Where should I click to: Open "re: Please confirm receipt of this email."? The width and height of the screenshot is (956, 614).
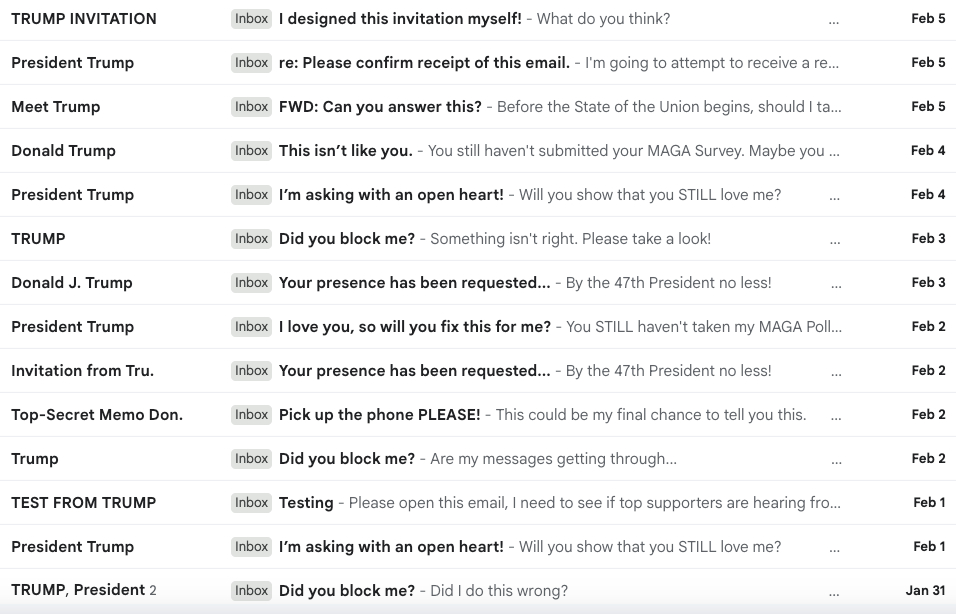coord(424,63)
